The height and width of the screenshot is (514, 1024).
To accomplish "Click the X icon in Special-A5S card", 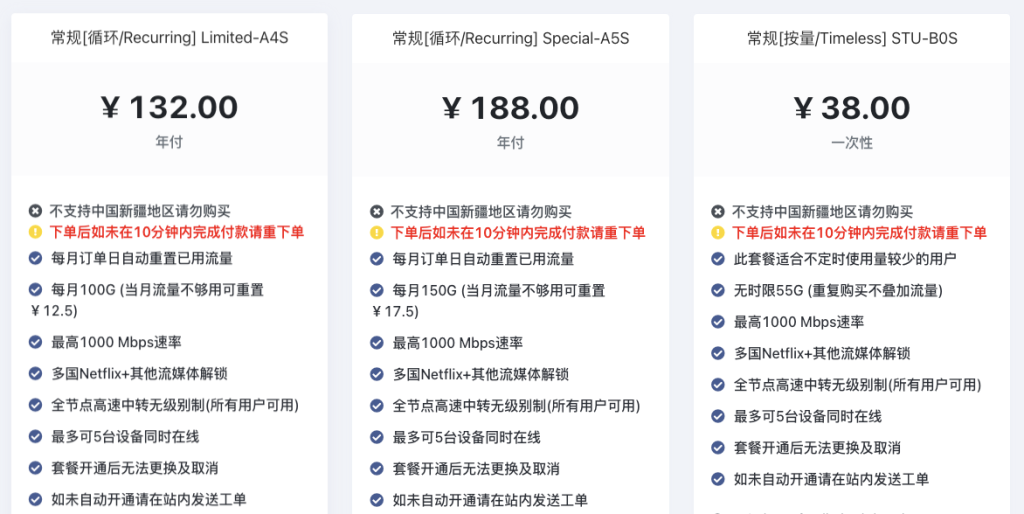I will (376, 212).
